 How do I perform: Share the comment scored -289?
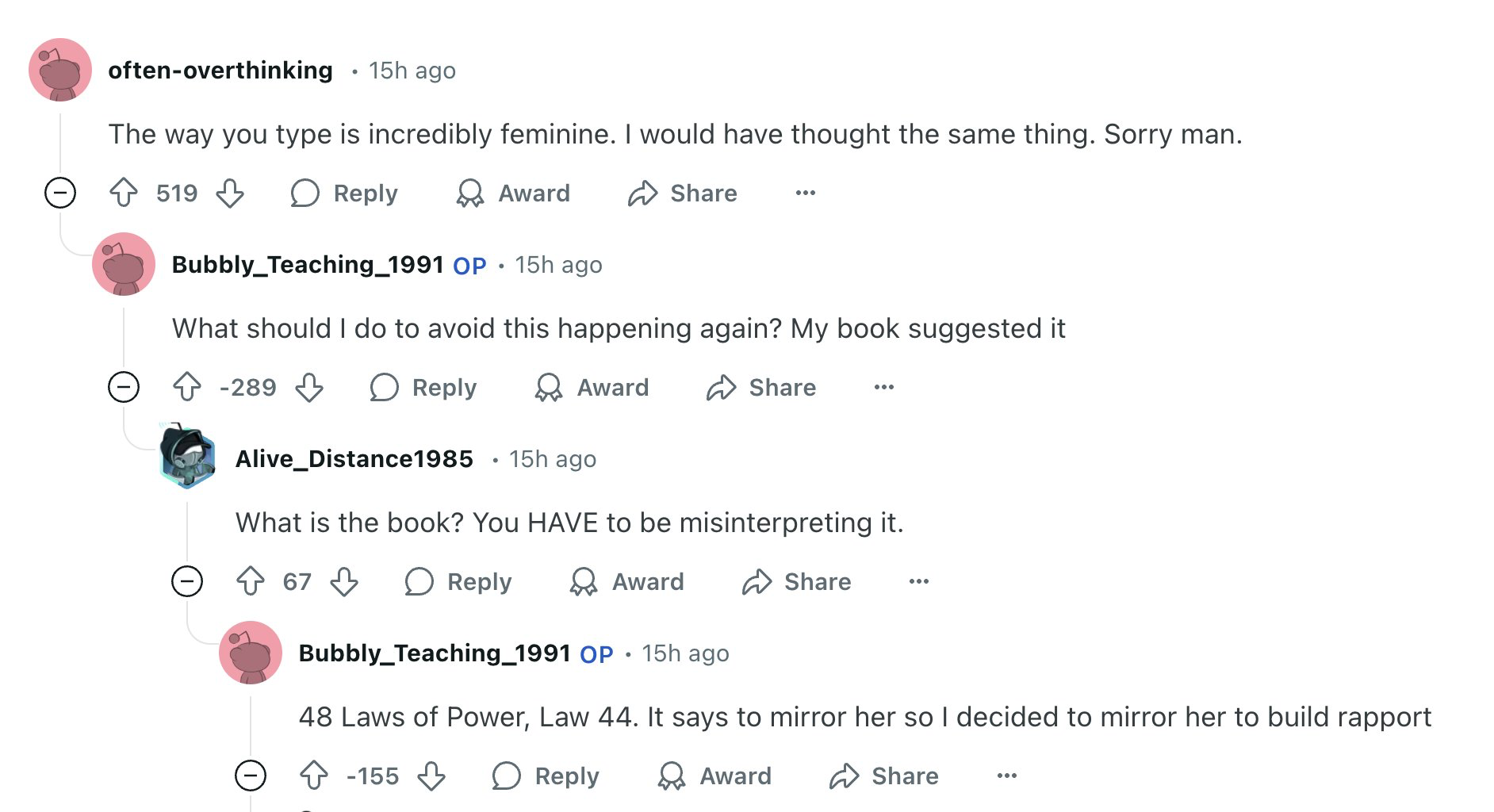pyautogui.click(x=761, y=387)
